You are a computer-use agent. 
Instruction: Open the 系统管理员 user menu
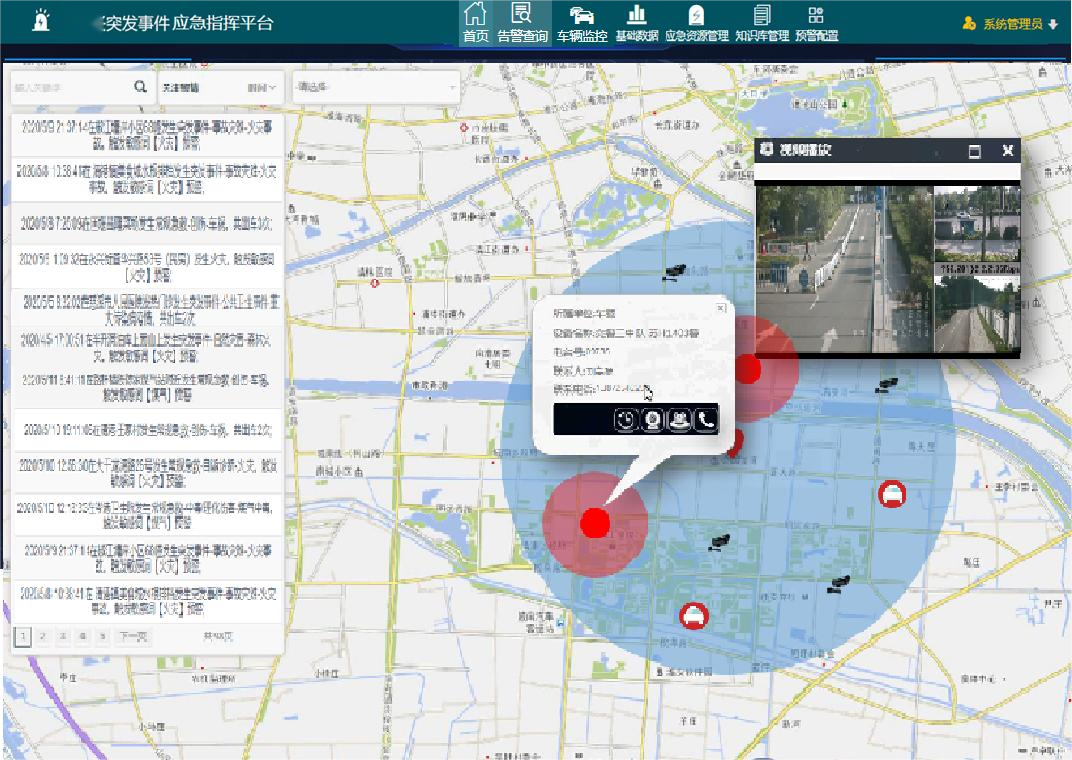(x=1008, y=24)
